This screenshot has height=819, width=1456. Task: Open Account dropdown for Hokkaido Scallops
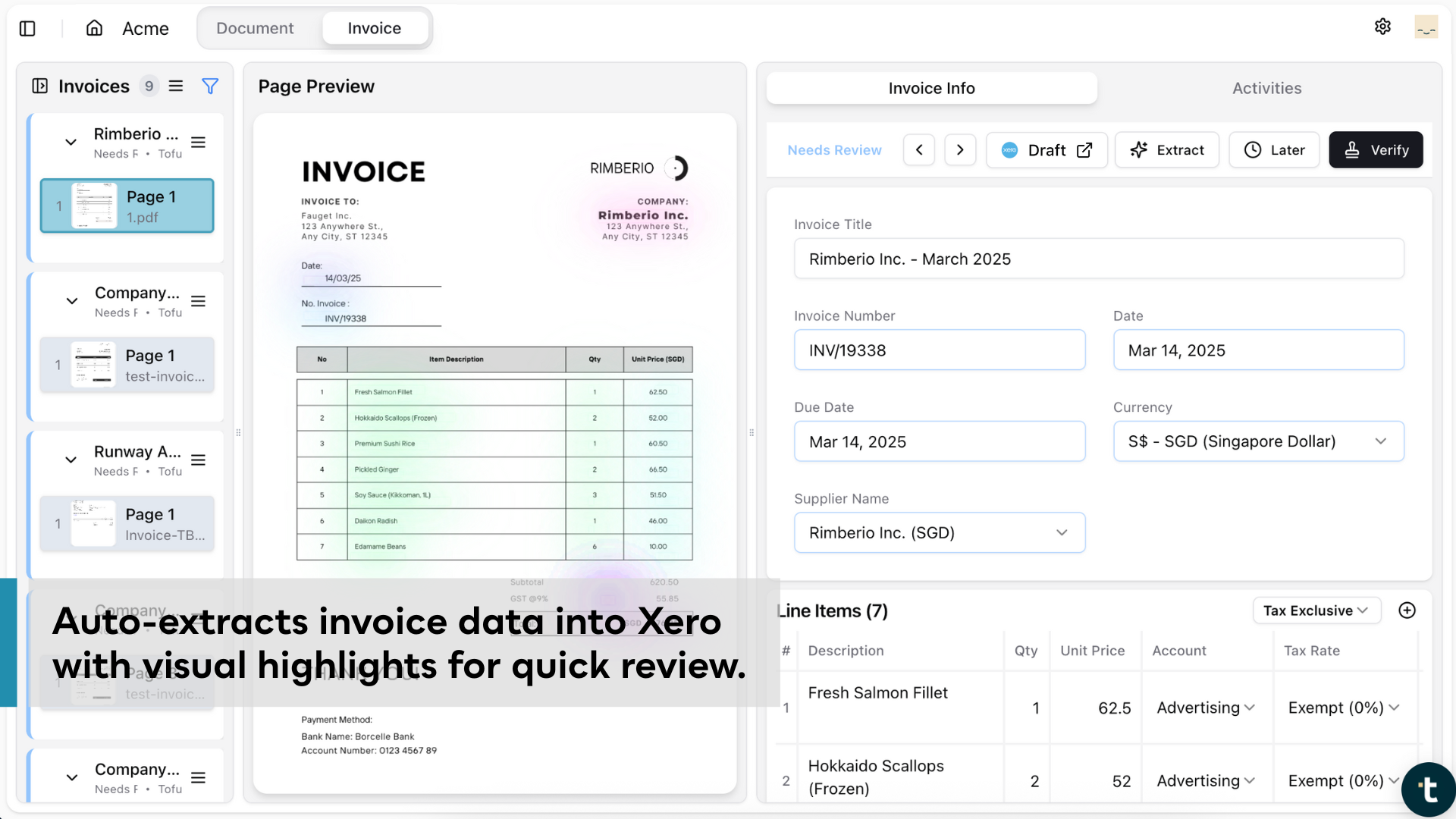1206,781
